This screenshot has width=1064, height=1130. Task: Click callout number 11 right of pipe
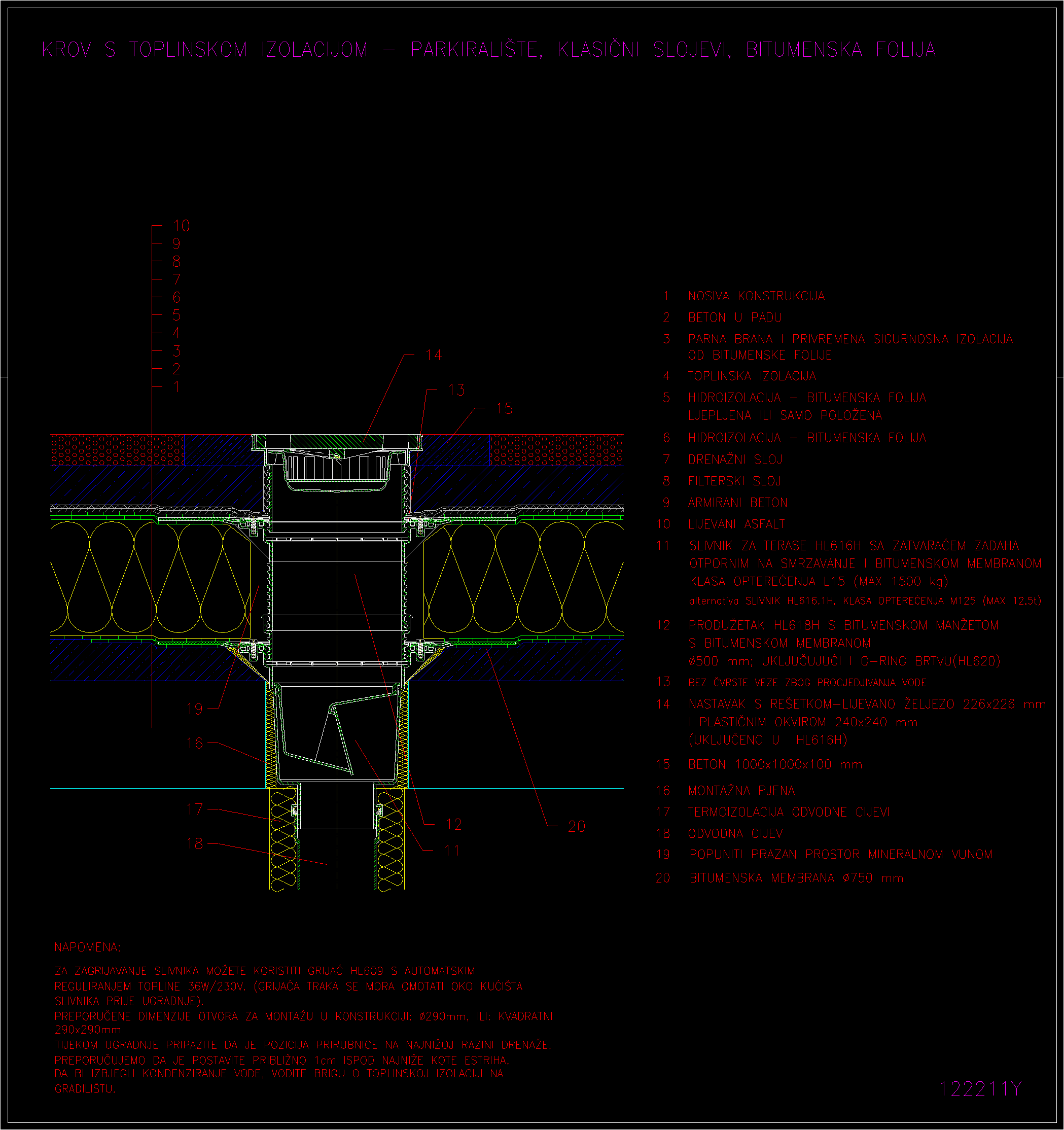(x=452, y=851)
